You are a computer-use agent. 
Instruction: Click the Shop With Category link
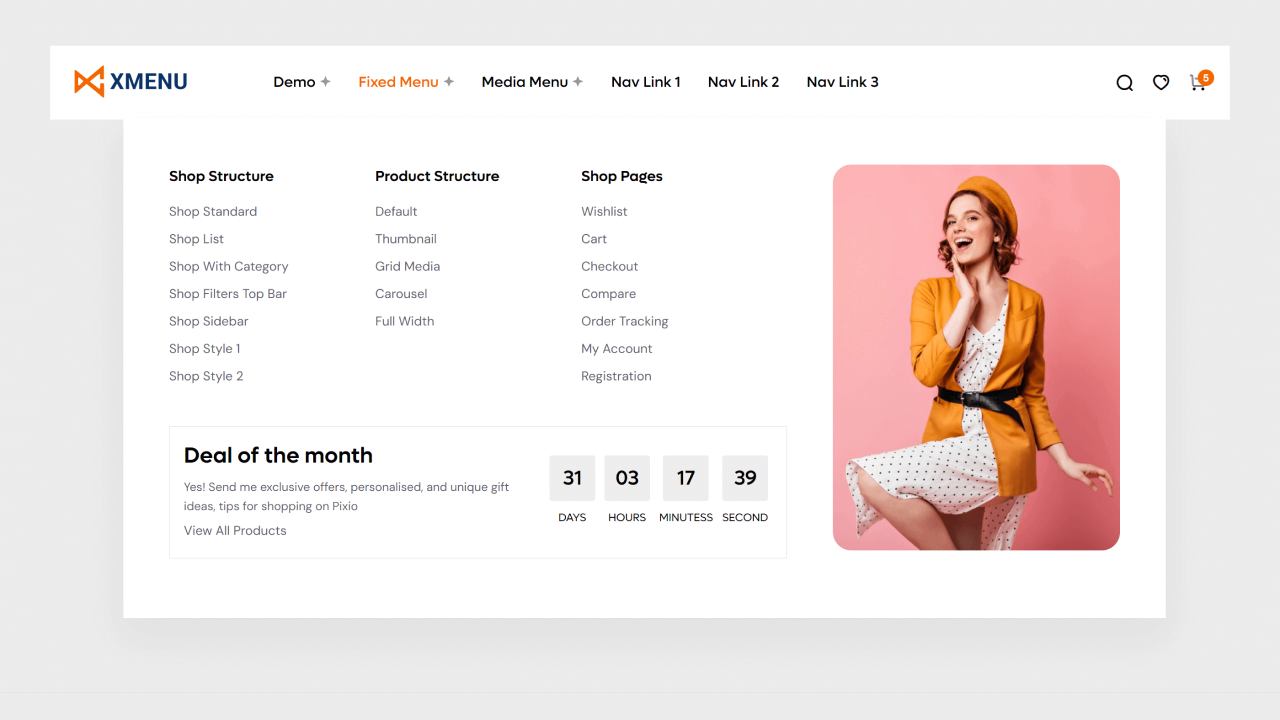click(x=228, y=266)
